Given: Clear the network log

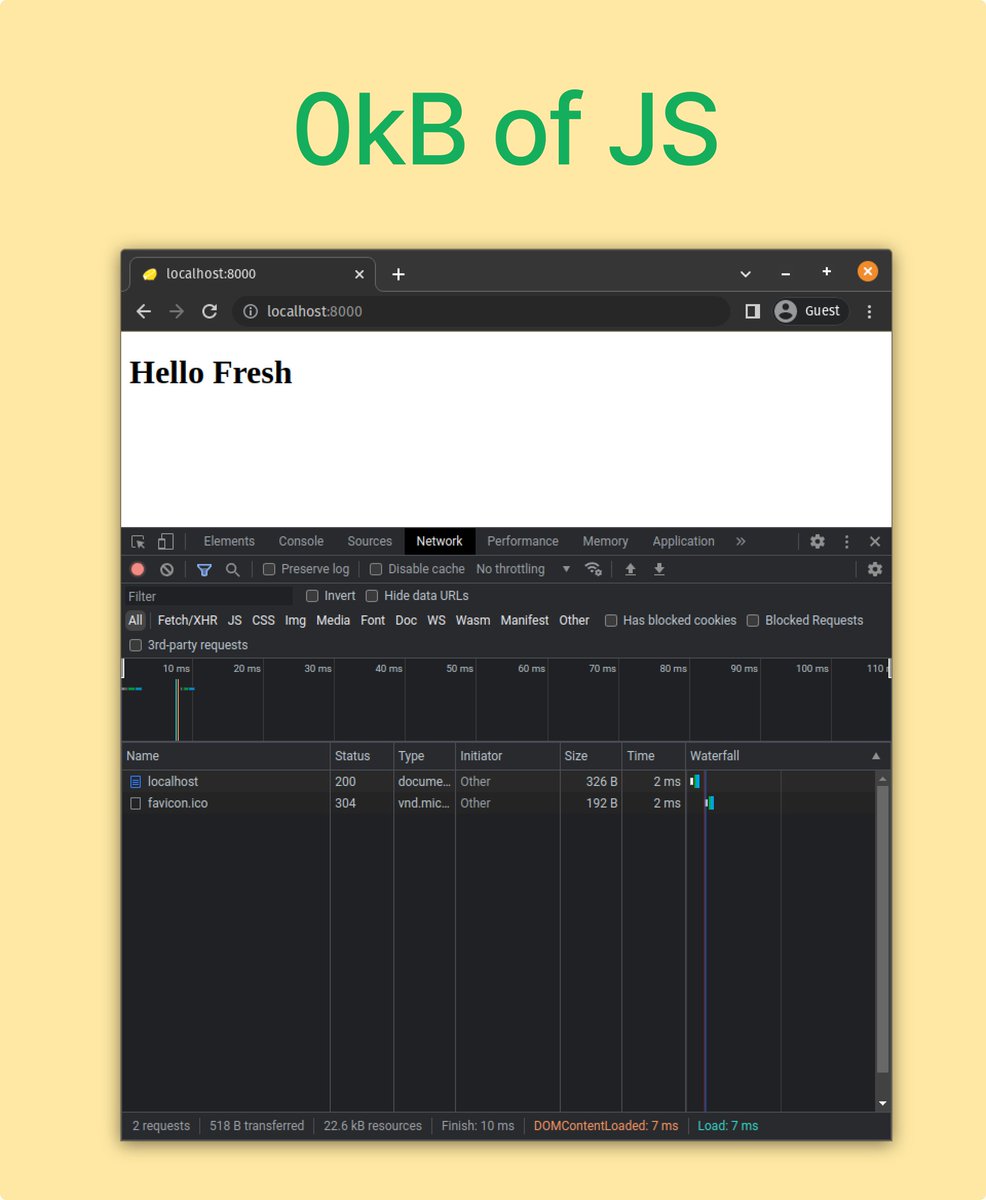Looking at the screenshot, I should 167,569.
